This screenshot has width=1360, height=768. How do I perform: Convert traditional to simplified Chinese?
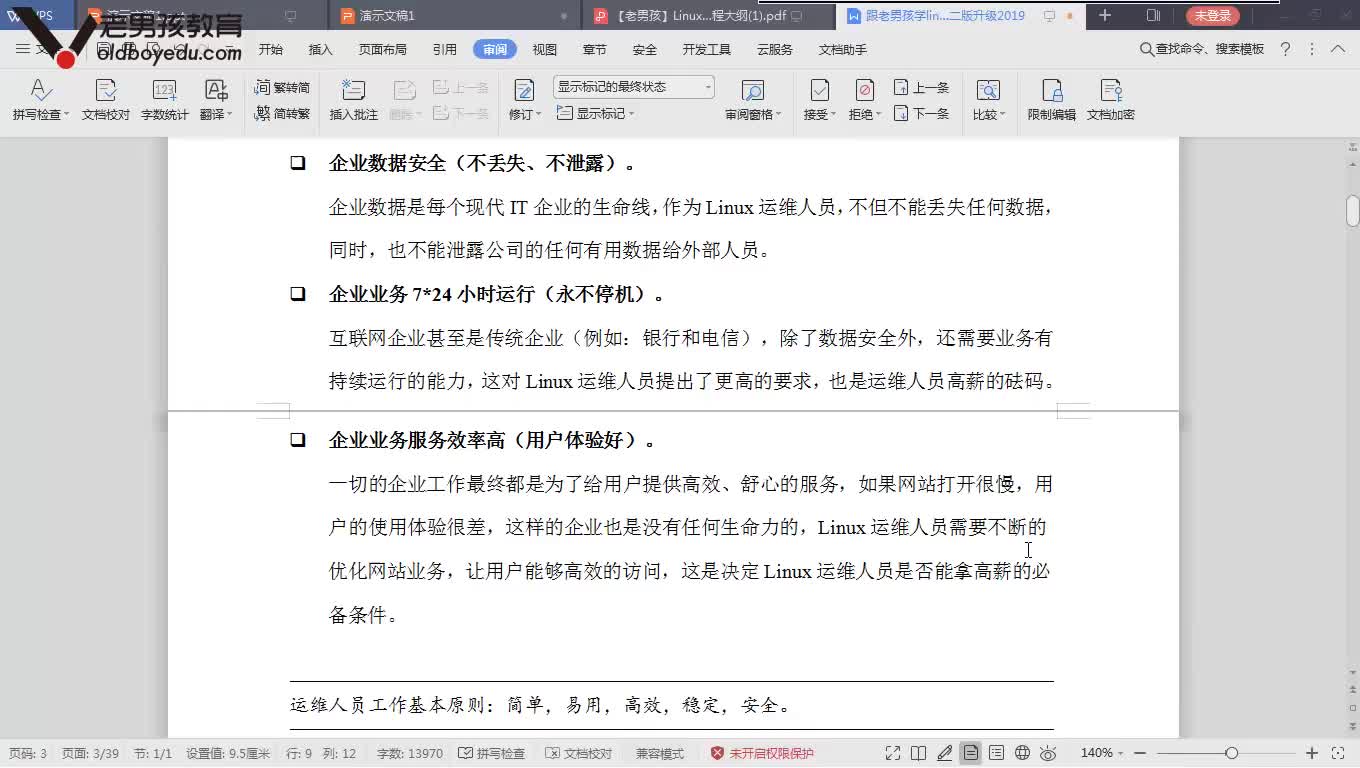point(282,88)
